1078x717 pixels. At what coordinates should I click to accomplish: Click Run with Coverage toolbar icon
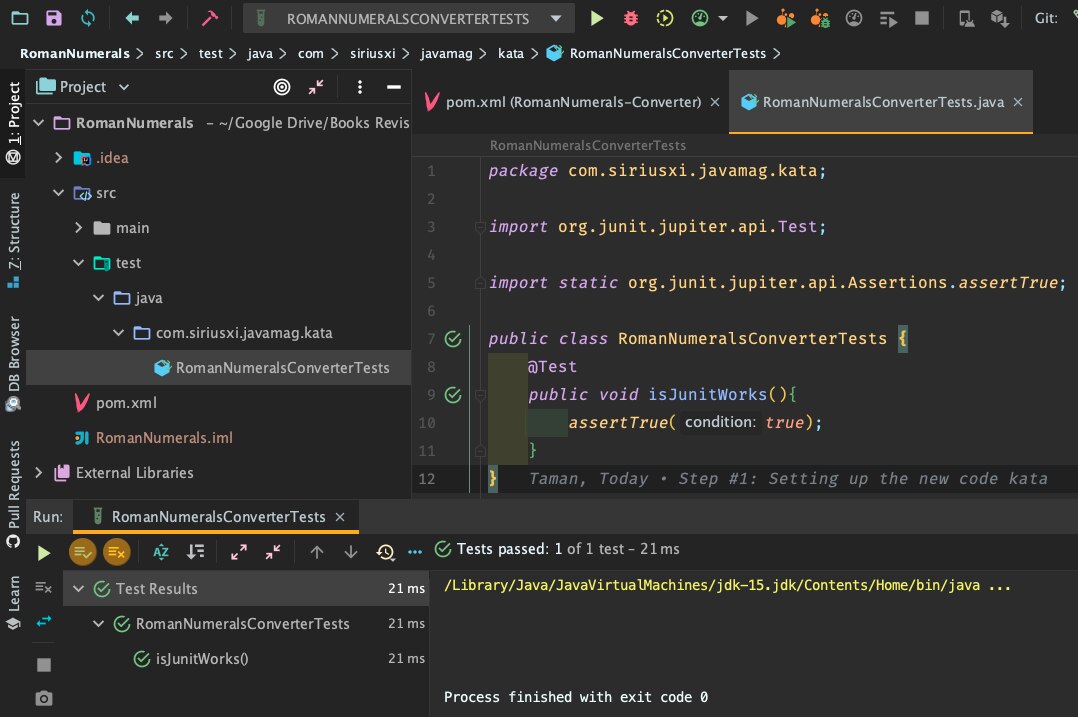coord(665,18)
